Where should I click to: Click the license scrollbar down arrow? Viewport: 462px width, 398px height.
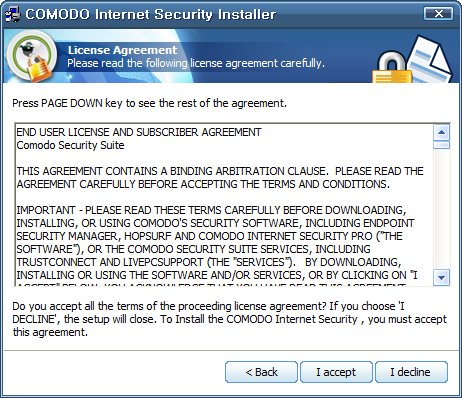[x=442, y=277]
